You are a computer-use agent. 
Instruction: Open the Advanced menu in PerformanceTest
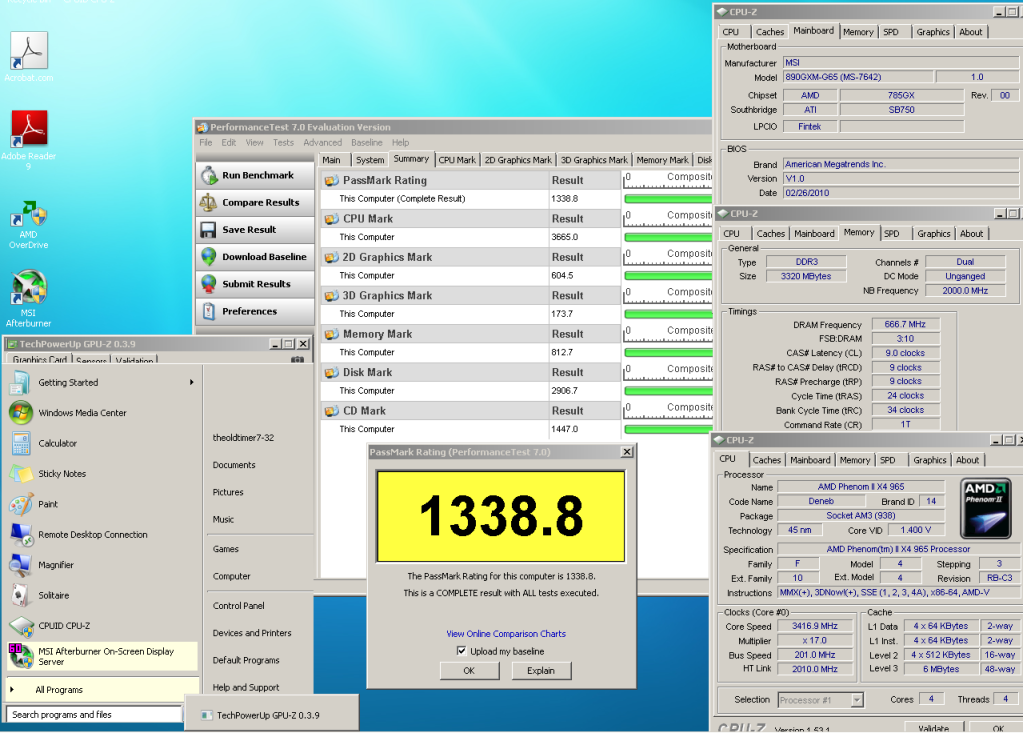pyautogui.click(x=322, y=143)
